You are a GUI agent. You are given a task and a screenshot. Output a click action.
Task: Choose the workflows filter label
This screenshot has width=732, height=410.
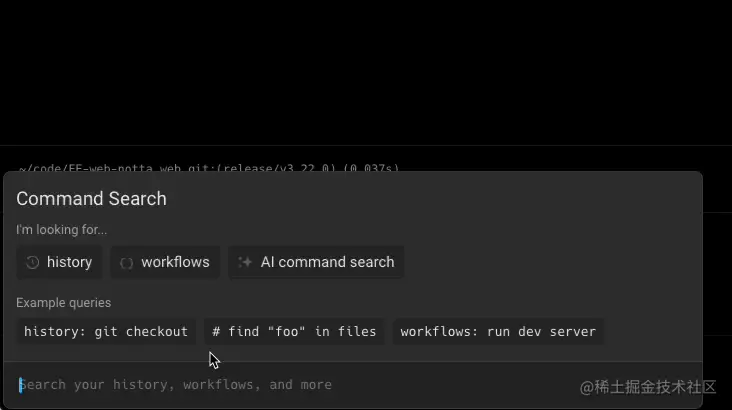click(175, 262)
